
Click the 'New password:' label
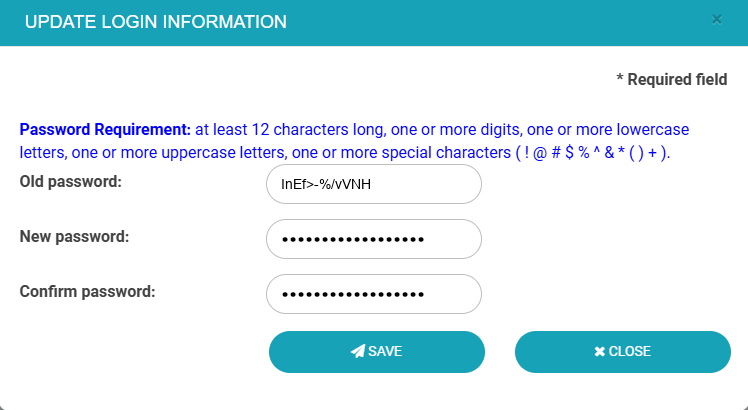coord(74,237)
